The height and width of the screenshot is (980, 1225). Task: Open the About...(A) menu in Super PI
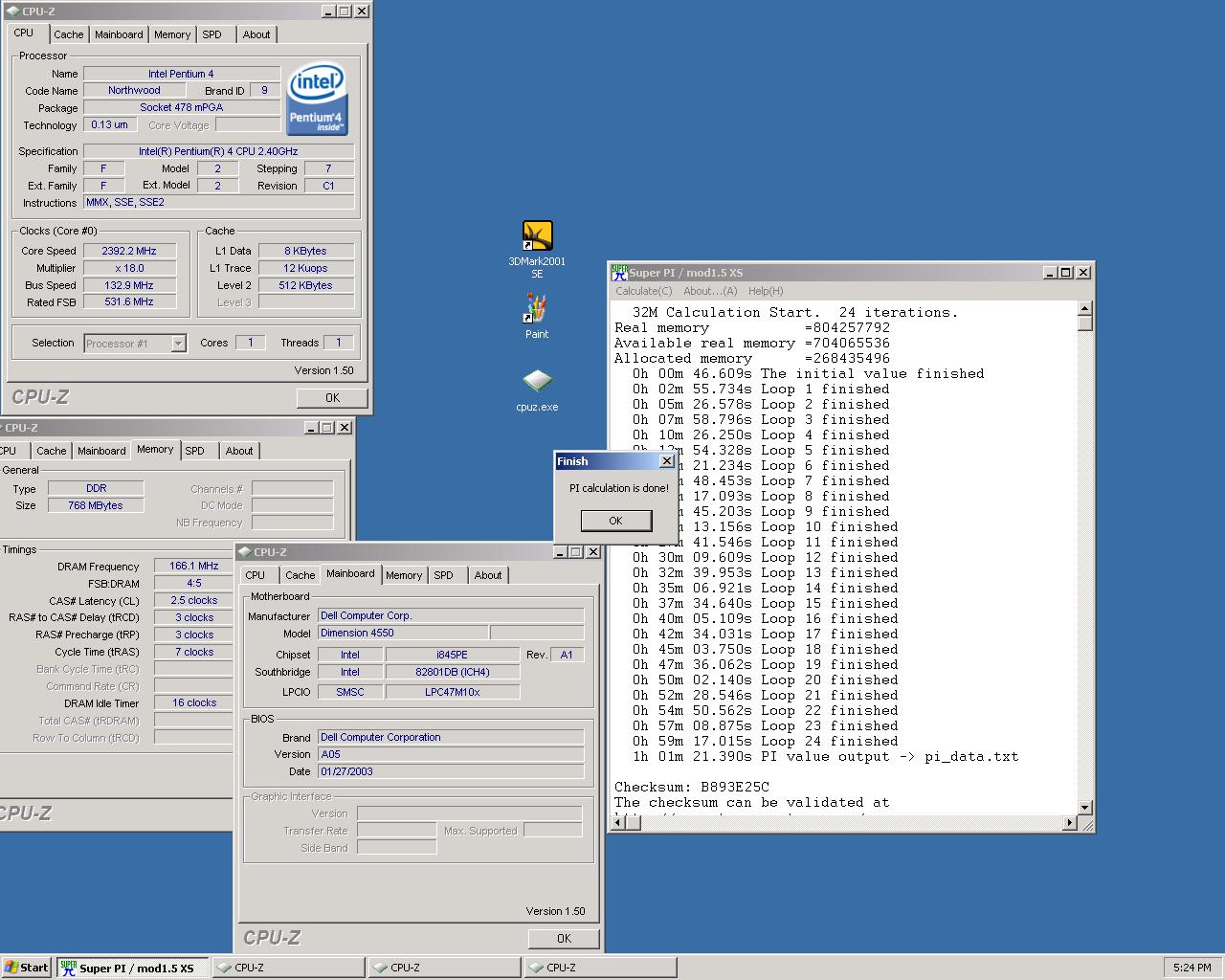[710, 291]
